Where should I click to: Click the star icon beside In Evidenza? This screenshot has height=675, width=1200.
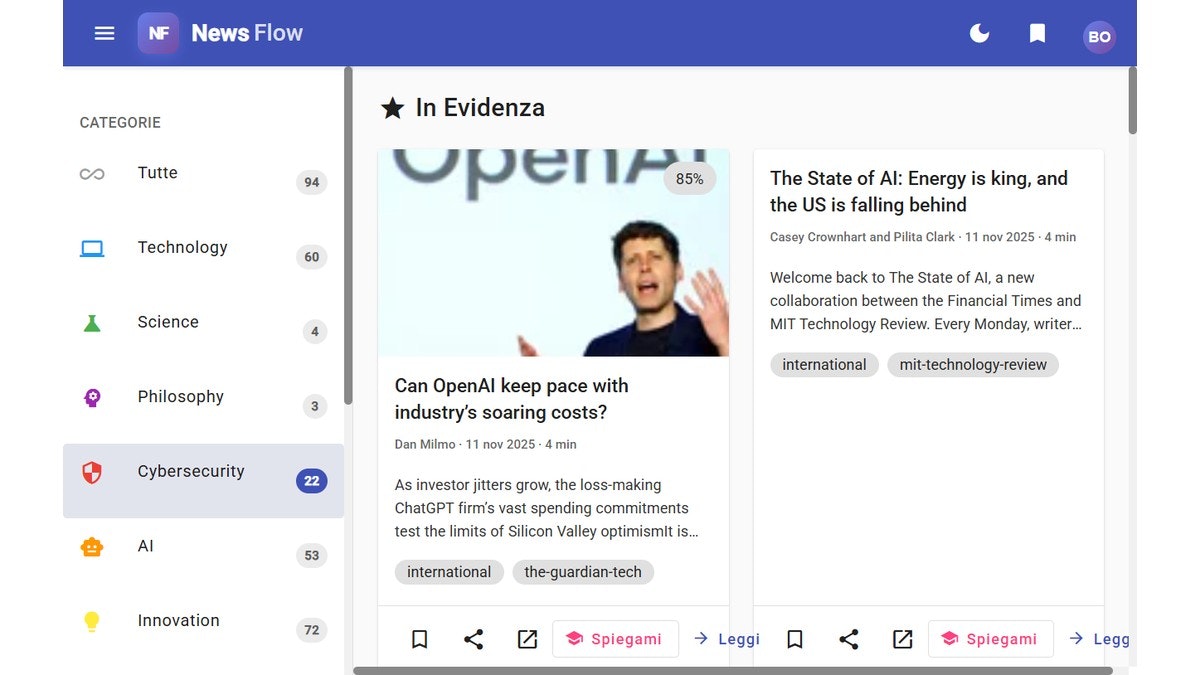tap(392, 108)
